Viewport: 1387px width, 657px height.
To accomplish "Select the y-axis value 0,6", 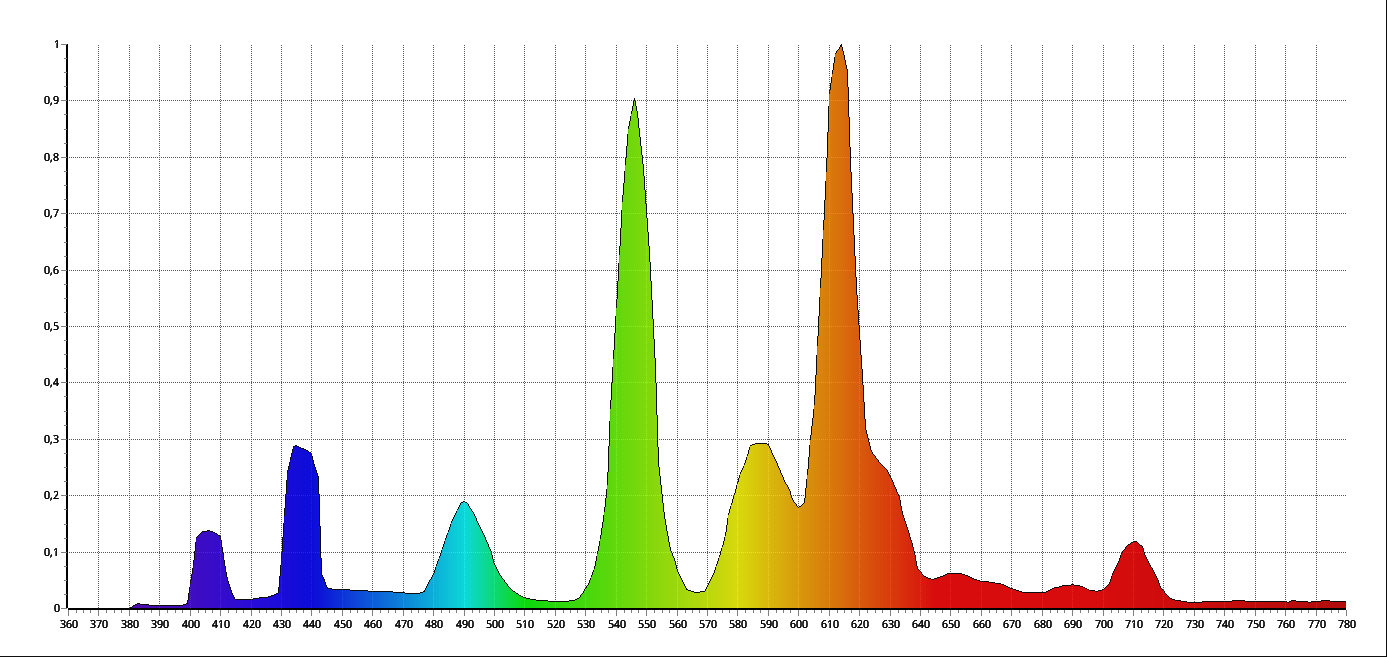I will [53, 271].
